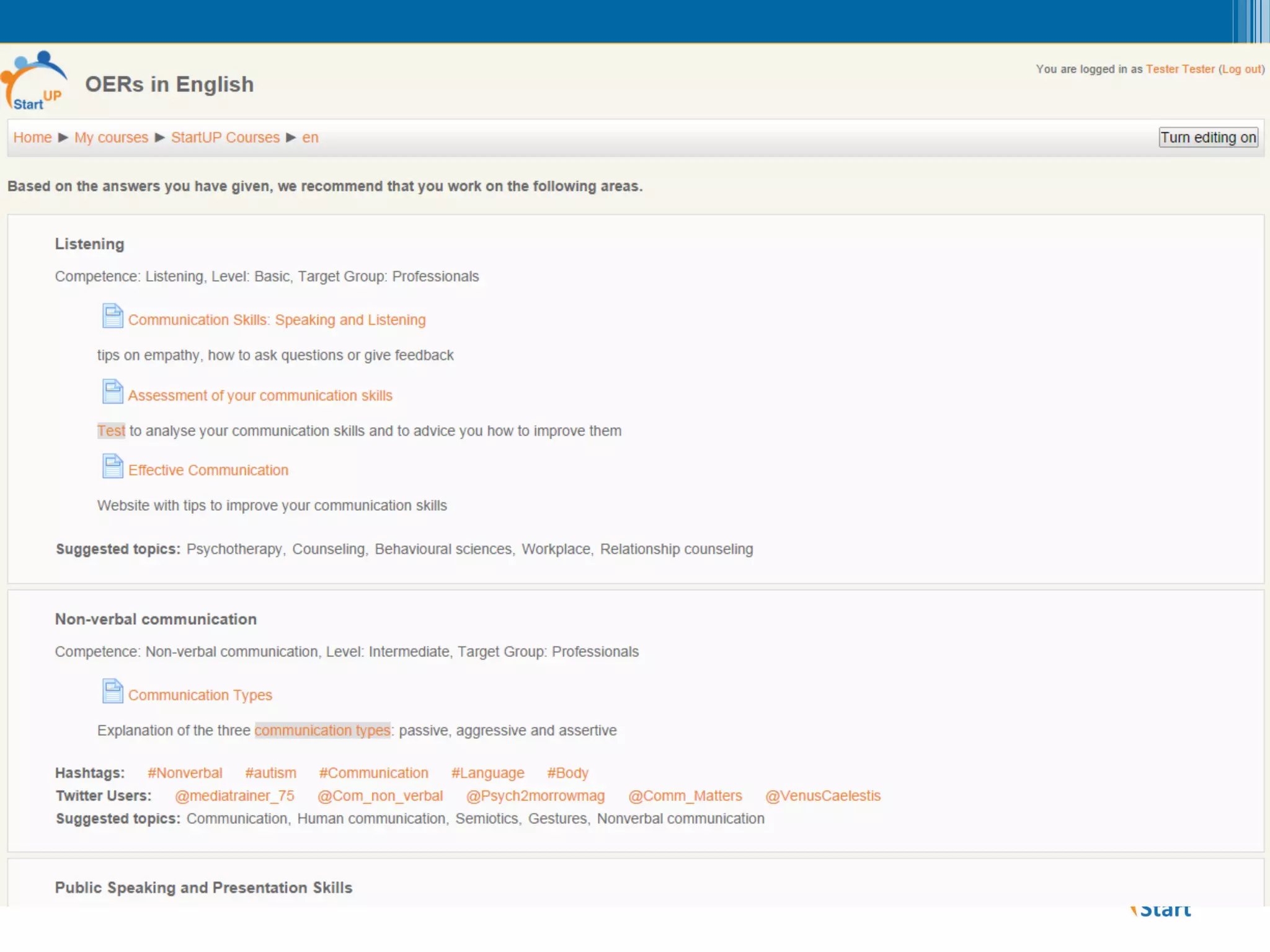Go to Home in the breadcrumb
Screen dimensions: 1270x952
point(32,138)
